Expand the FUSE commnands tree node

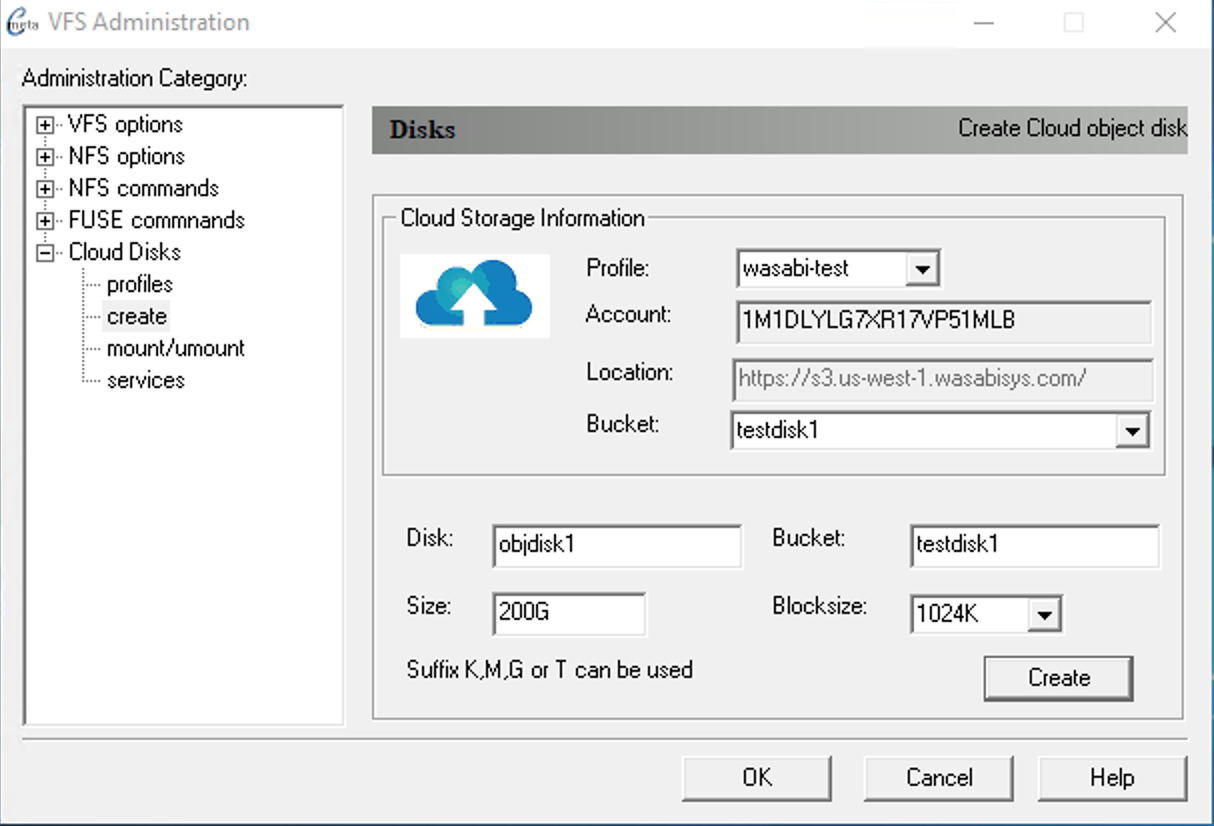click(x=45, y=221)
